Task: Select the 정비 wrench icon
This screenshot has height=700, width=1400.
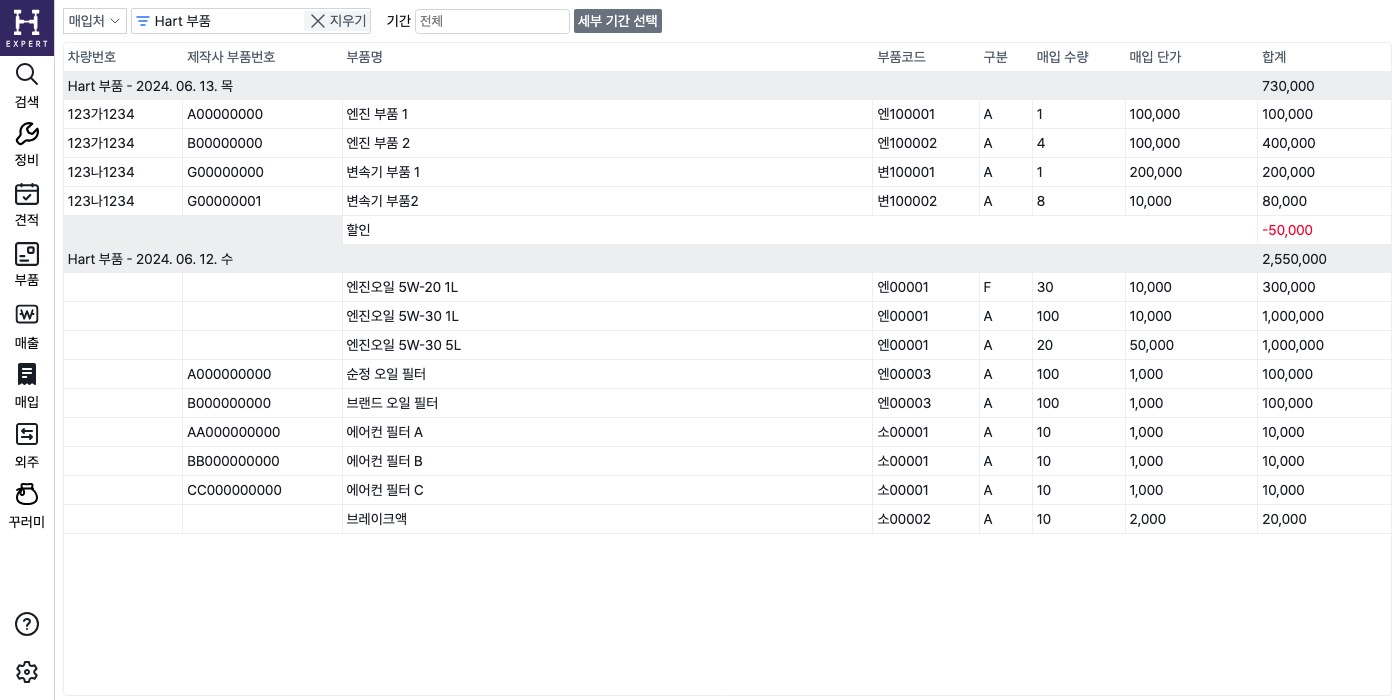Action: click(x=27, y=134)
